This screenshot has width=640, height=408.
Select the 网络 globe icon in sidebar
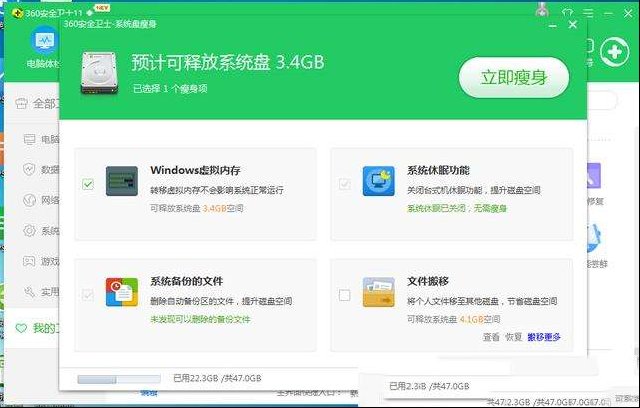pos(29,200)
